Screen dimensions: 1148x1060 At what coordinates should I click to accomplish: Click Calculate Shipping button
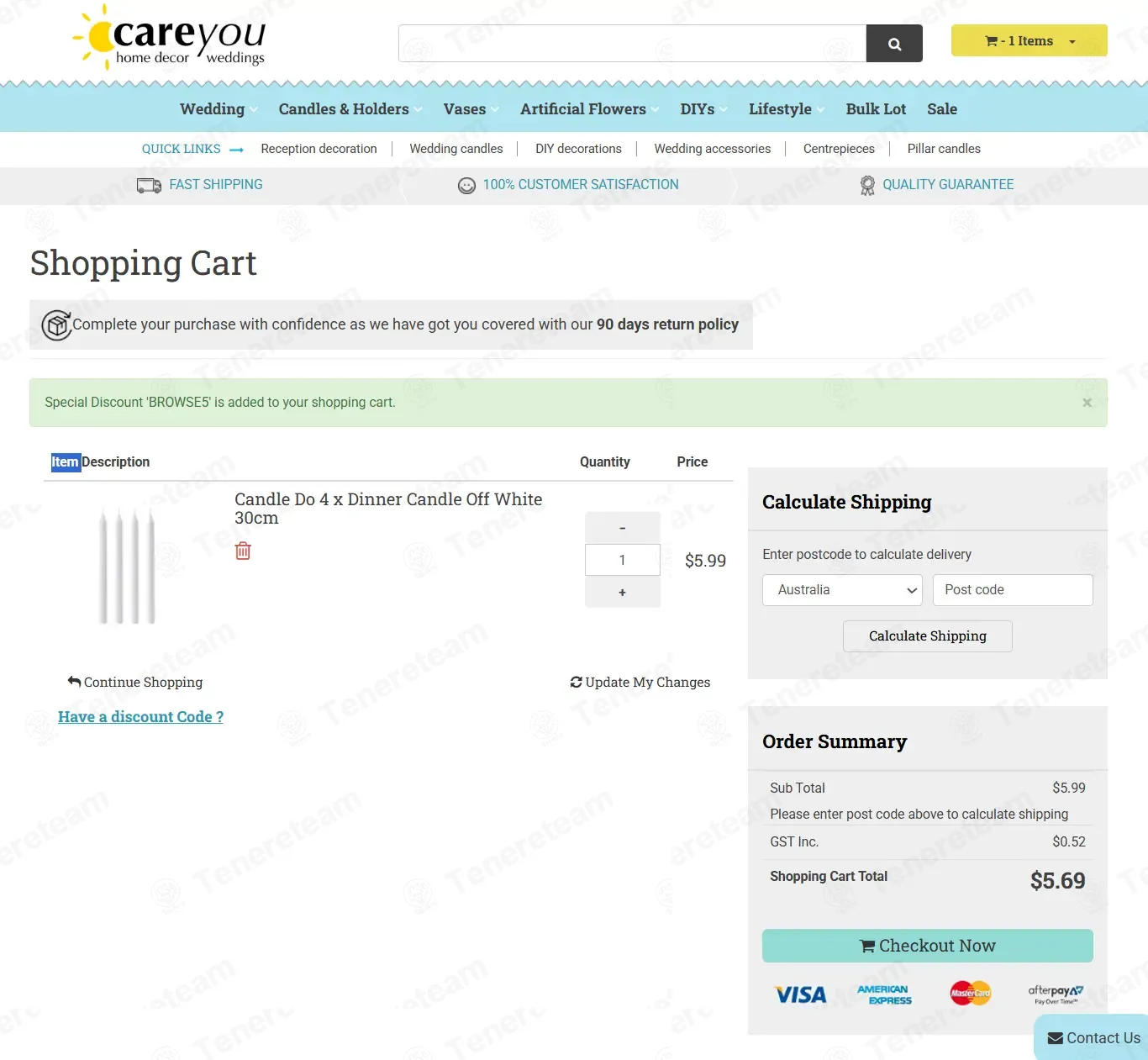(x=928, y=636)
